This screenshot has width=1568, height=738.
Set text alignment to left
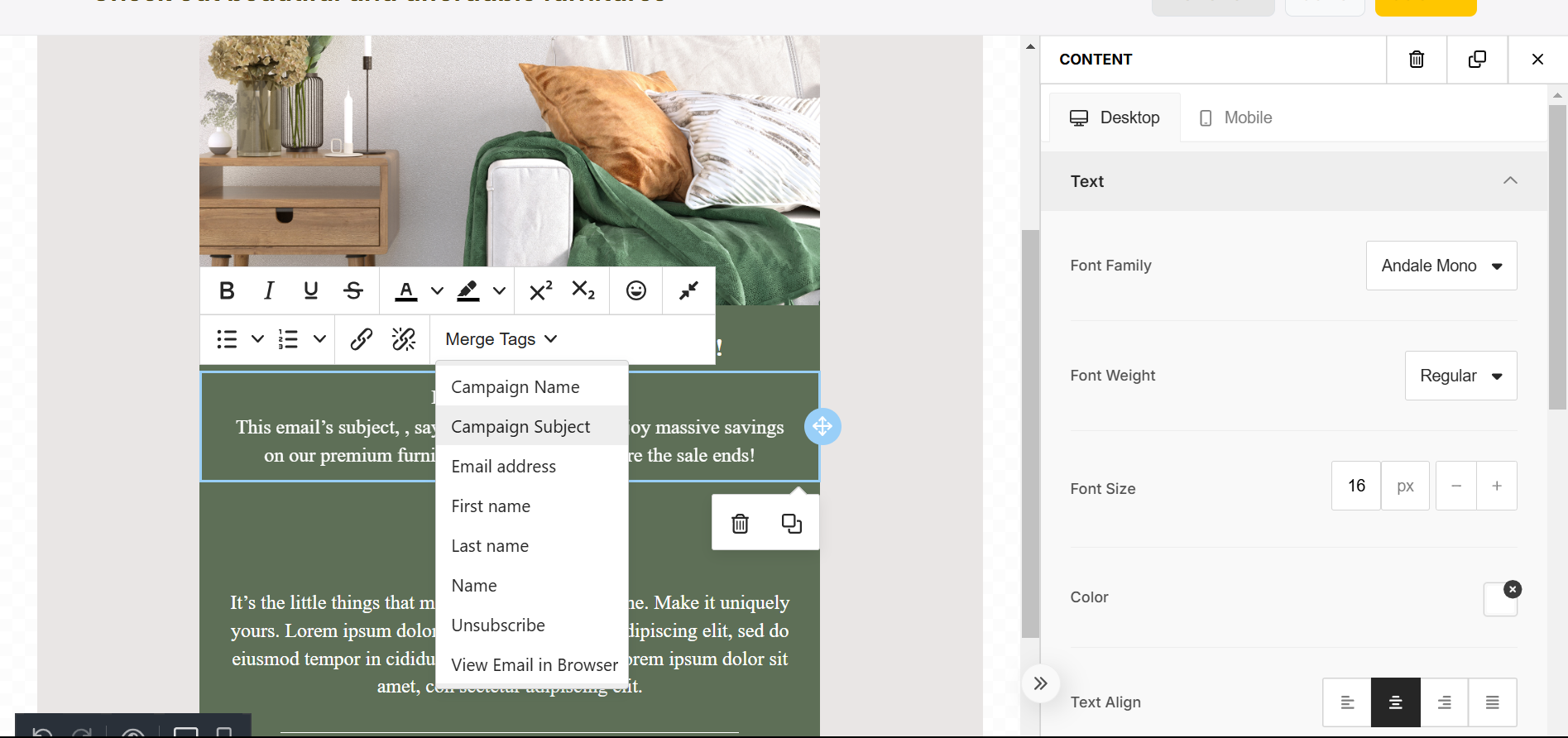coord(1347,702)
